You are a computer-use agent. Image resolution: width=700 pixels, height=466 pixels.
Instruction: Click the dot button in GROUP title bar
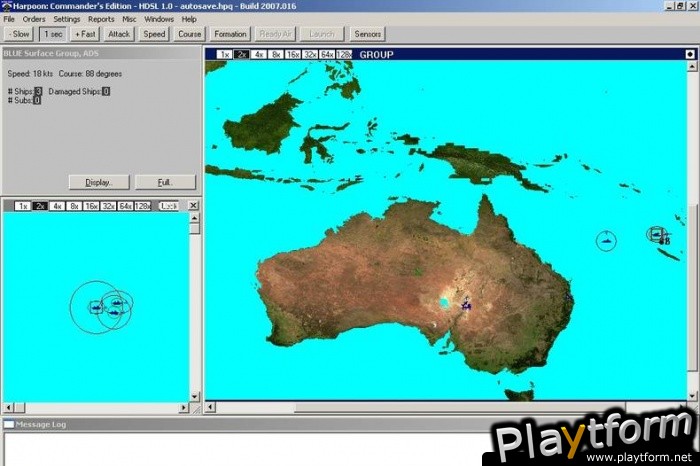click(690, 54)
